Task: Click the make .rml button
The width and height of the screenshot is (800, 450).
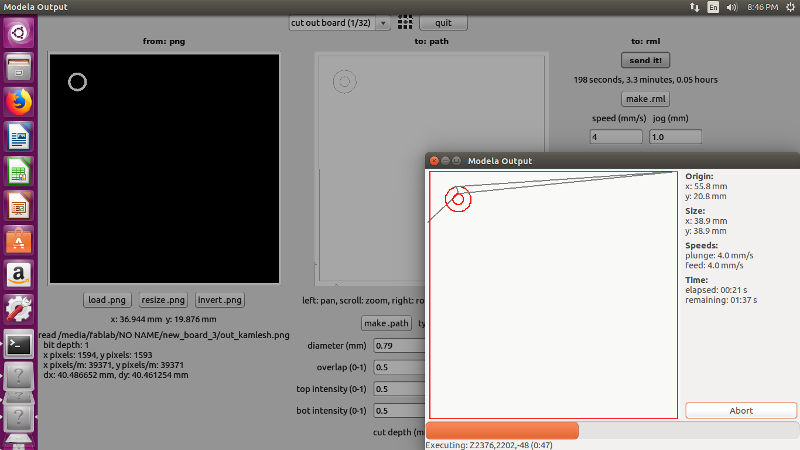Action: [645, 99]
